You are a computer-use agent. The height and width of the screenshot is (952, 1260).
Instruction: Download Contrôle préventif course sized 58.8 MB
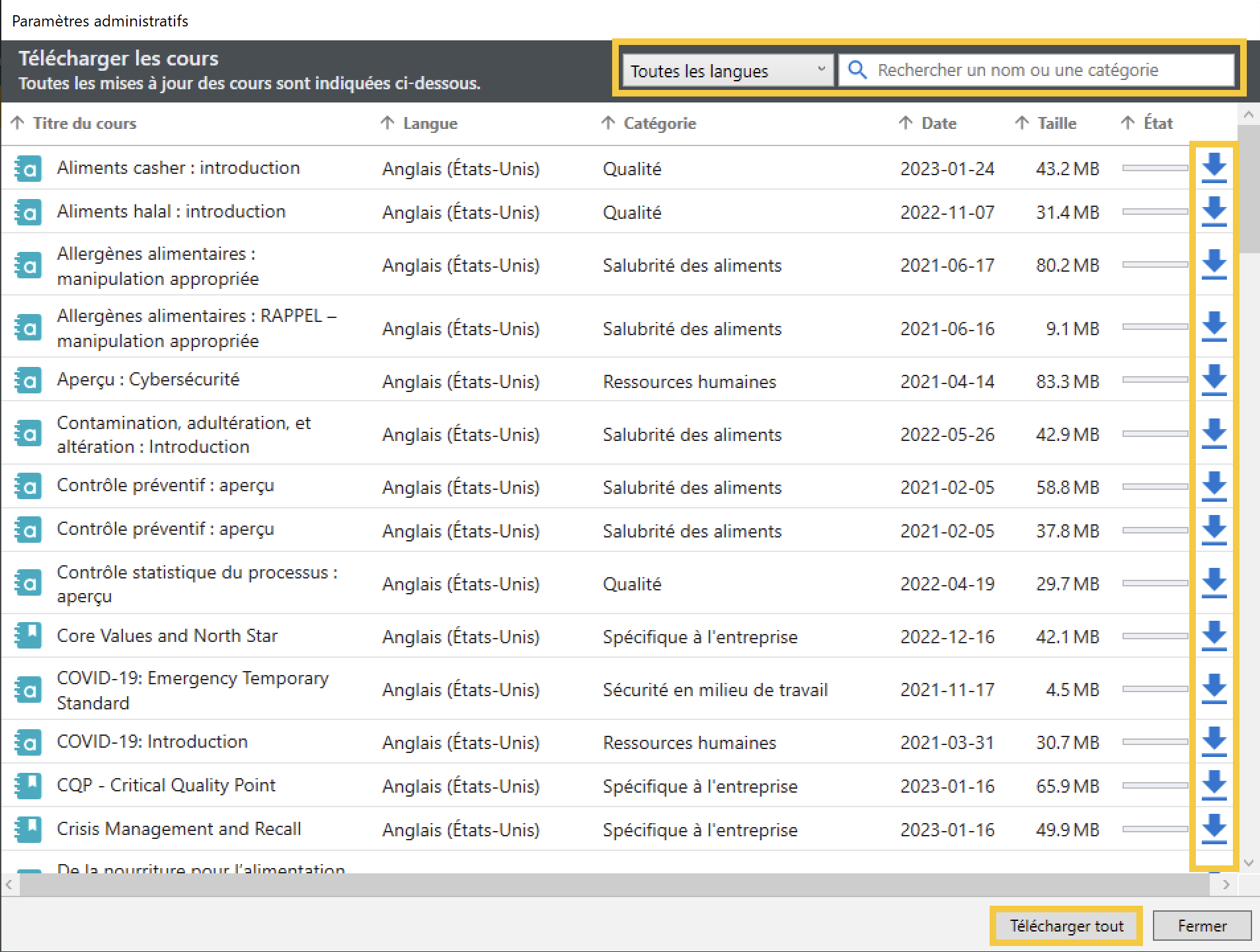coord(1214,487)
